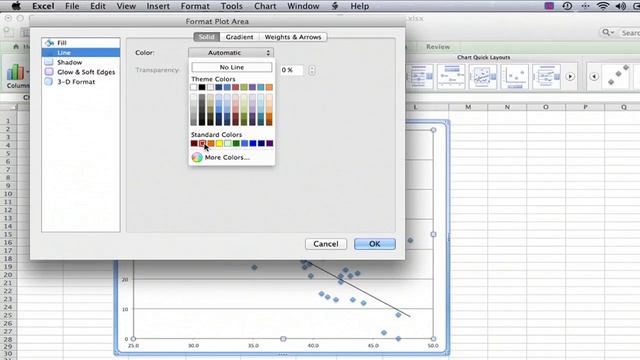Choose the third Chart Quick Layout thumbnail
640x360 pixels.
coord(483,76)
